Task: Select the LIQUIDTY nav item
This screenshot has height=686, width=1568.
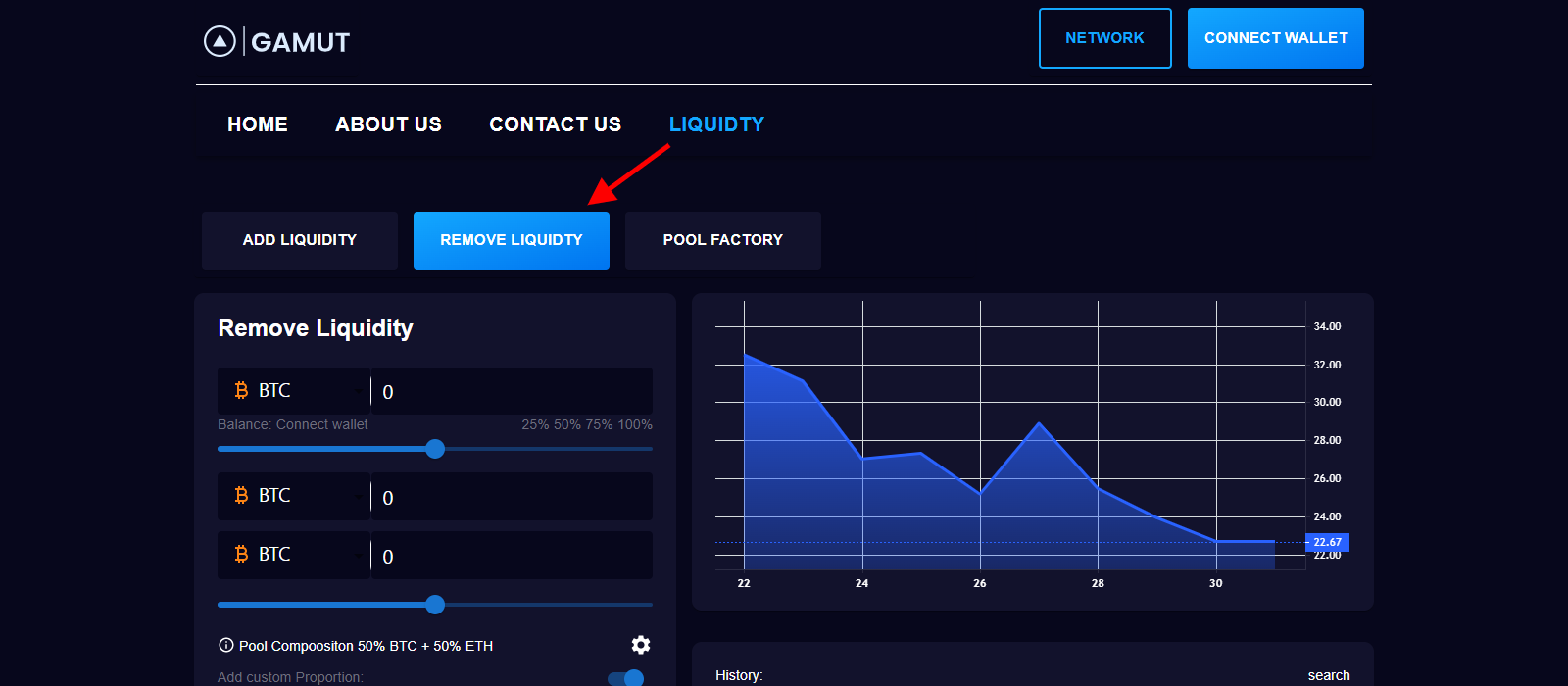Action: [716, 124]
